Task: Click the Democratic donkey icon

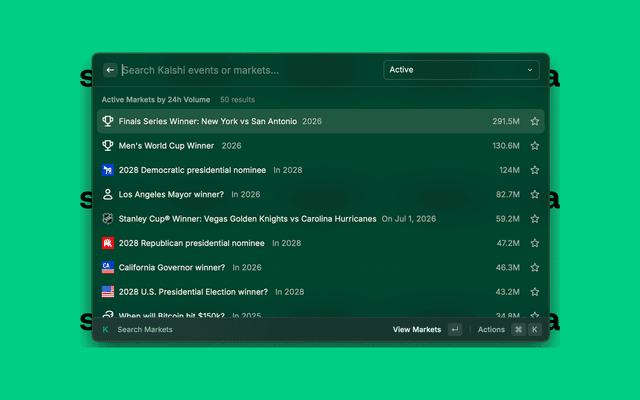Action: [108, 170]
